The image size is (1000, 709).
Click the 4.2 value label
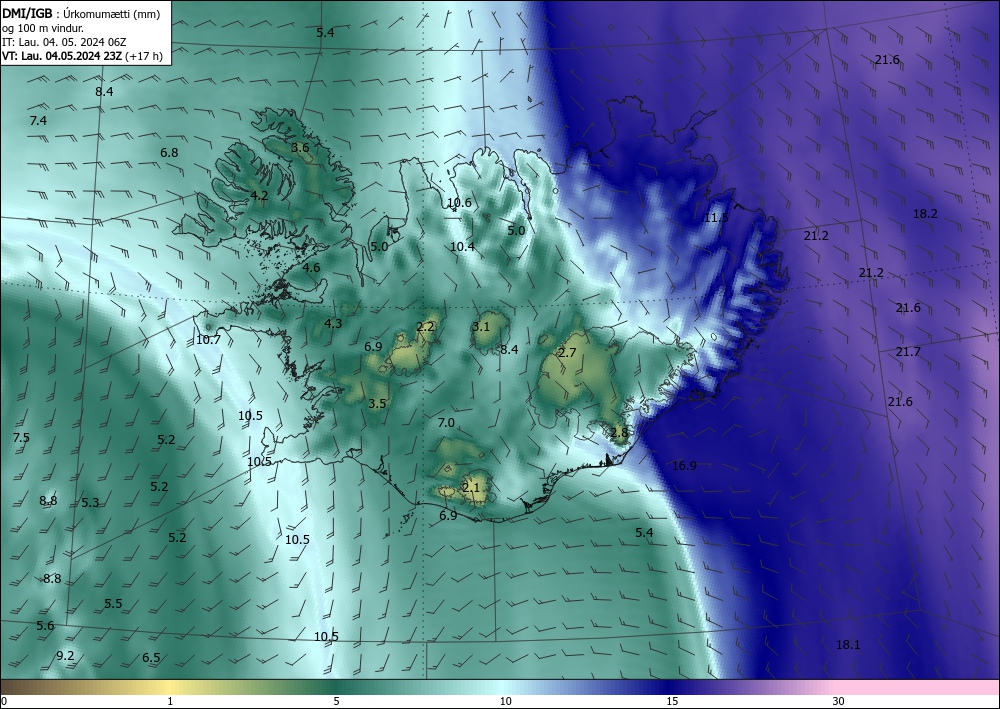[259, 195]
